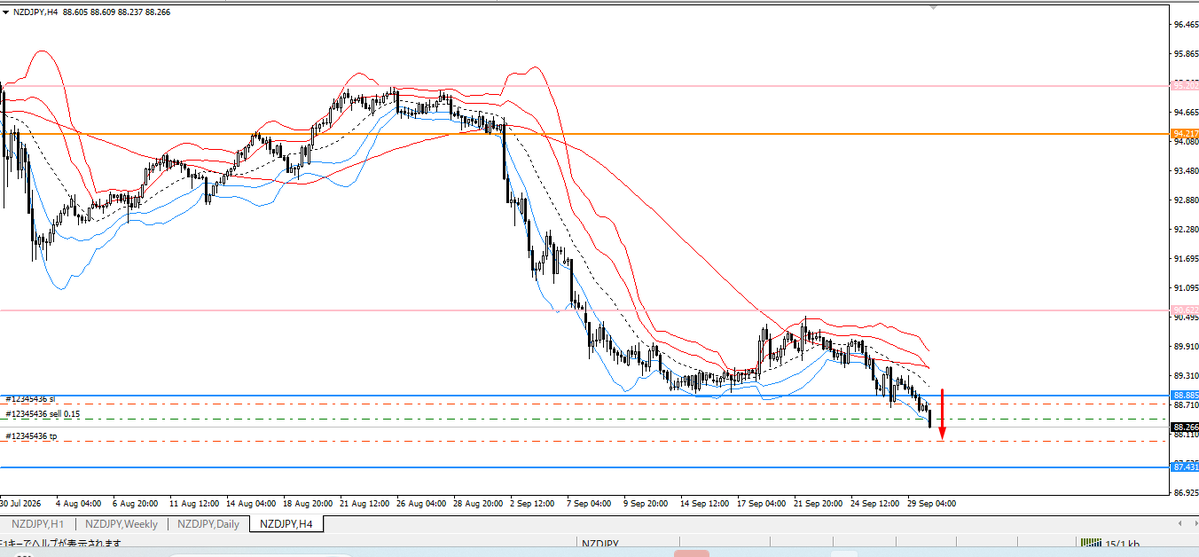The height and width of the screenshot is (557, 1199).
Task: Click the 92.880 price scale value
Action: (x=1186, y=200)
